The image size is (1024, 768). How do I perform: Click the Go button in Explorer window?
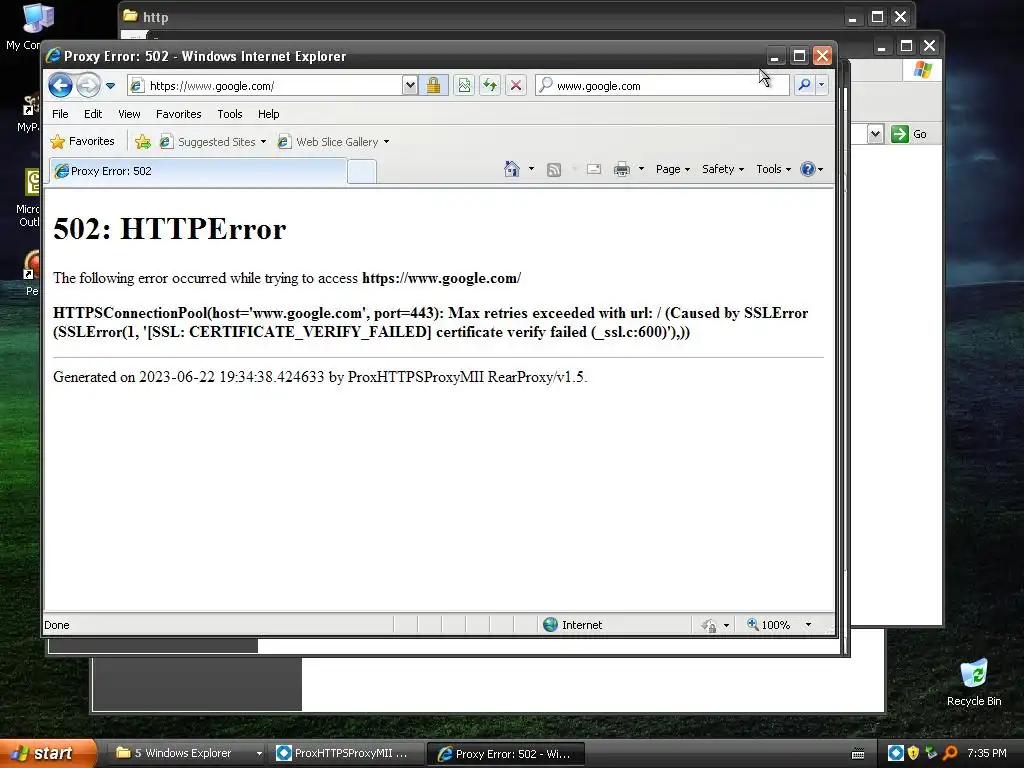908,134
